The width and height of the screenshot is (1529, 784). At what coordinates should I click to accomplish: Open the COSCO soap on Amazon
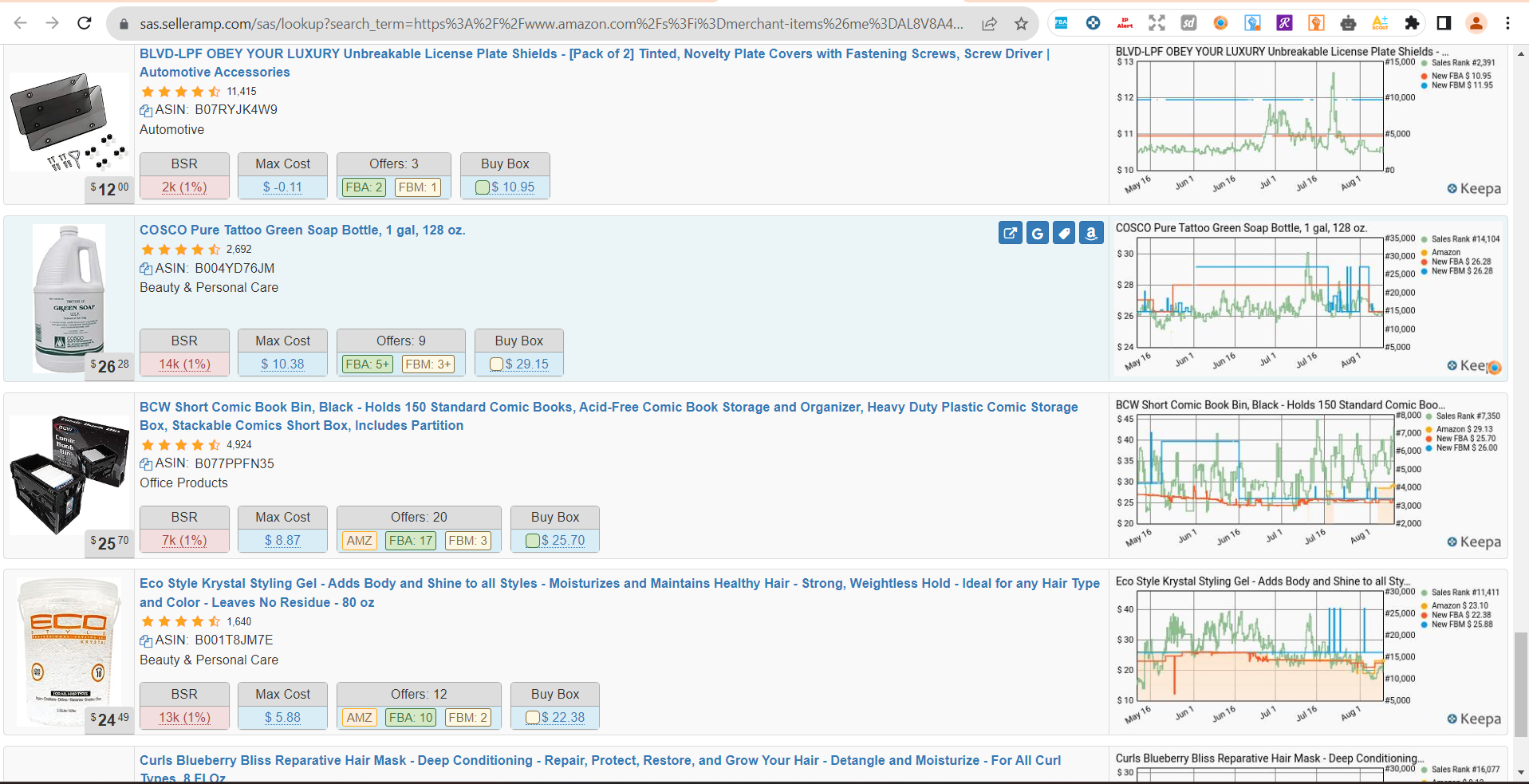pos(1091,233)
